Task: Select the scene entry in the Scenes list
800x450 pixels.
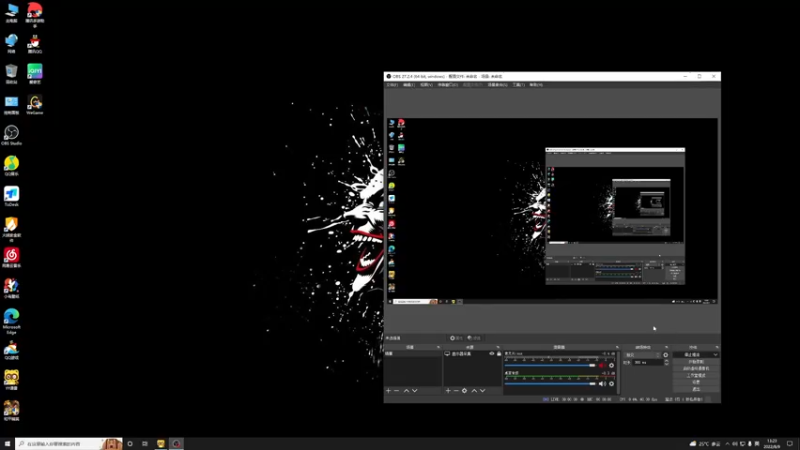Action: [413, 354]
